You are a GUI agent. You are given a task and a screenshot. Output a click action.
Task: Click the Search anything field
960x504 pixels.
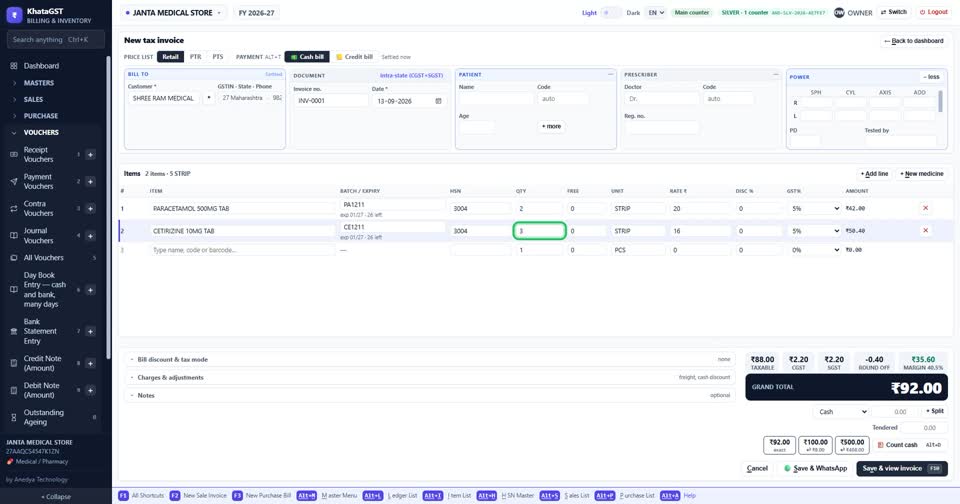(x=56, y=40)
